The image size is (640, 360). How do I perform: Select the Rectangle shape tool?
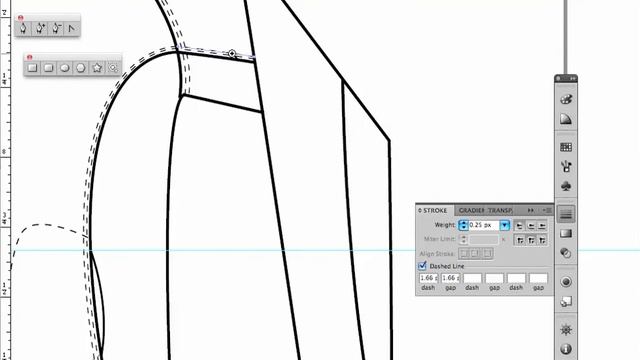pyautogui.click(x=32, y=68)
